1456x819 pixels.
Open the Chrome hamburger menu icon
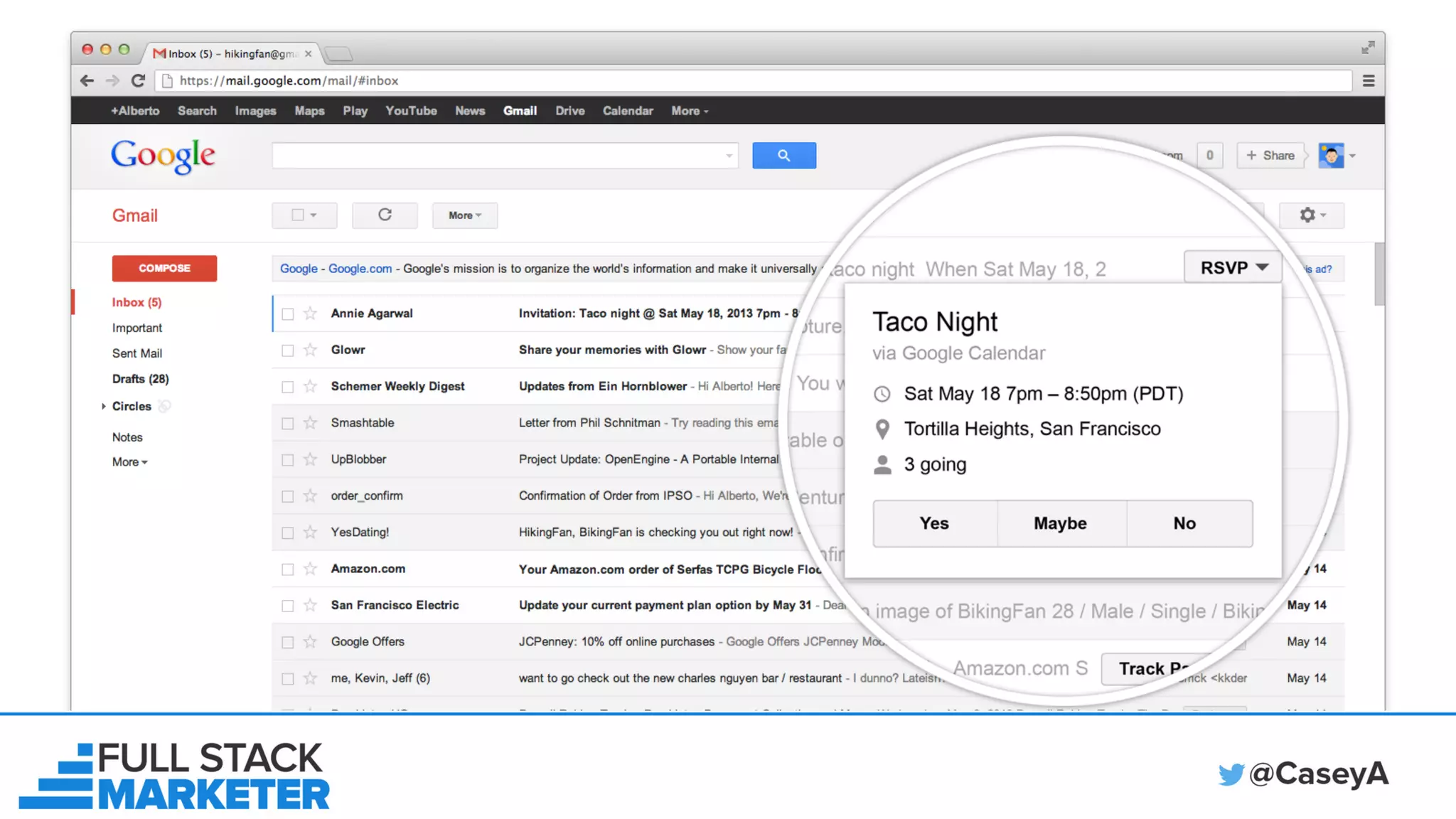1368,80
